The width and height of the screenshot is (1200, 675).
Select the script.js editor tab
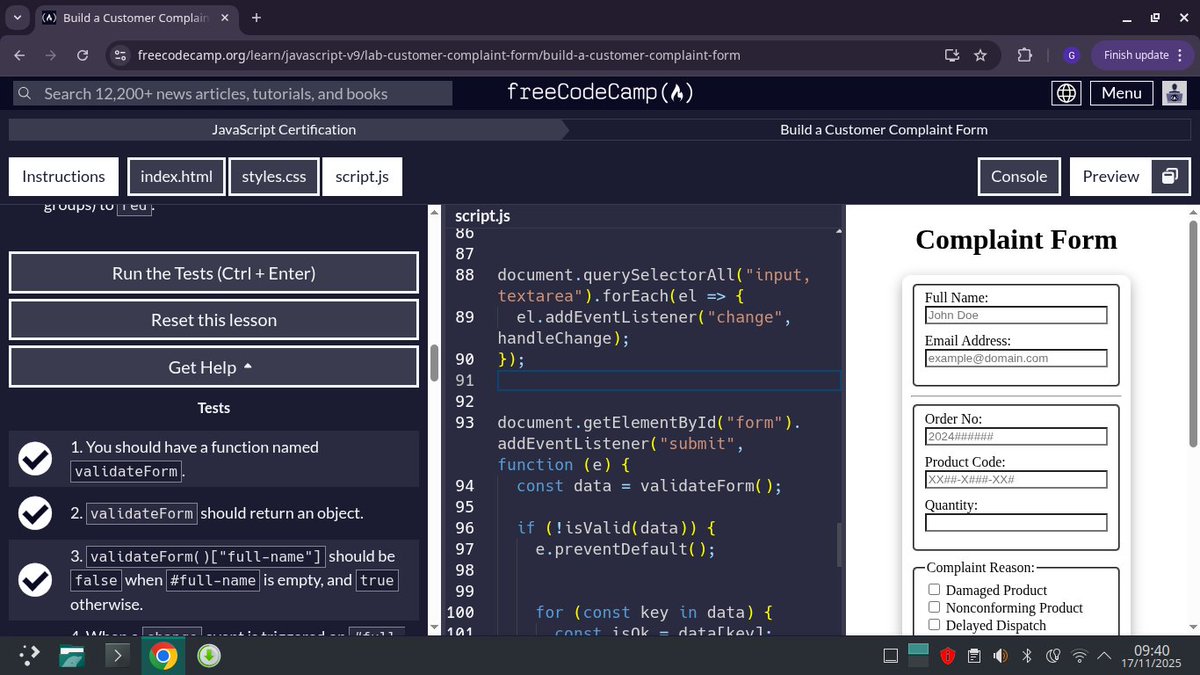click(x=362, y=176)
